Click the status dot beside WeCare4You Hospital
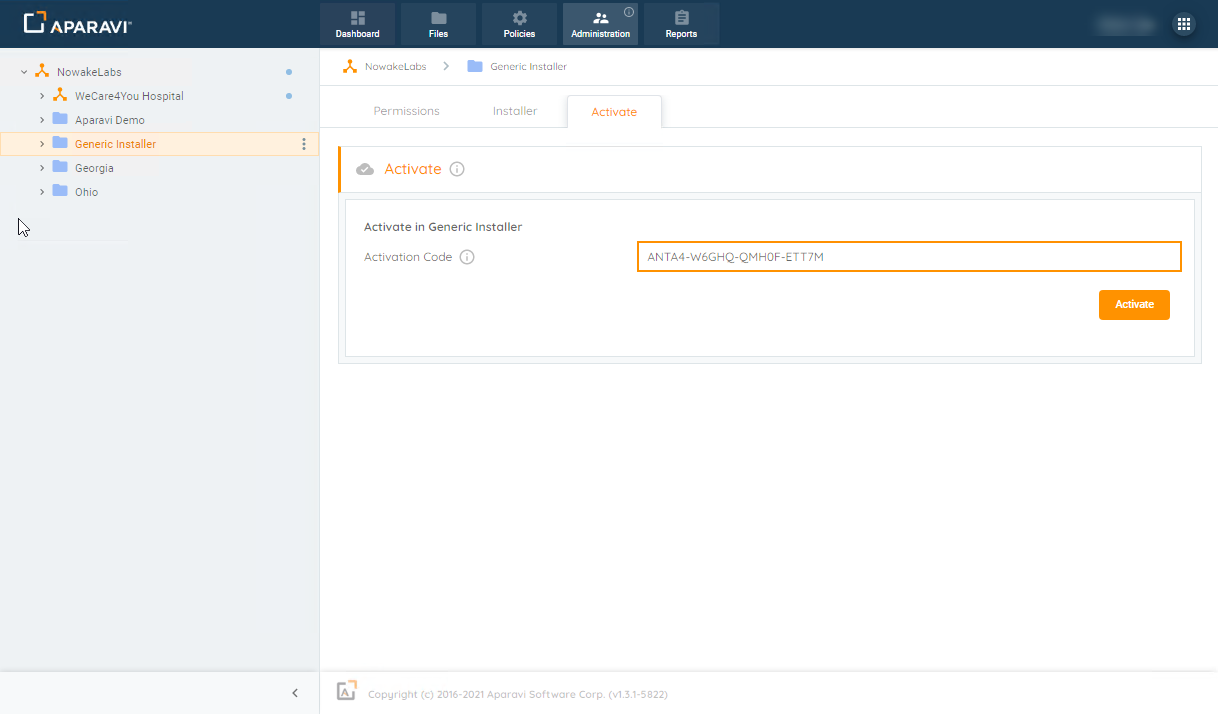Image resolution: width=1218 pixels, height=714 pixels. tap(288, 95)
